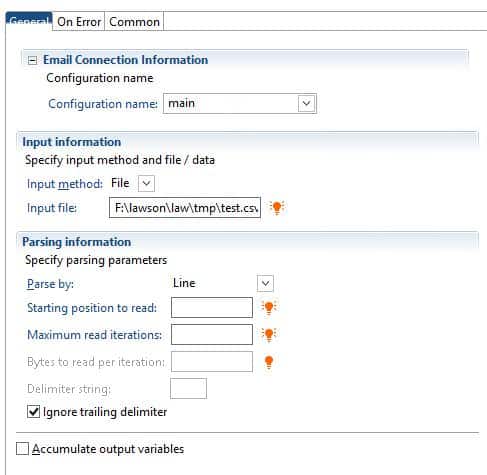Open the Parse by dropdown
The image size is (487, 475).
tap(265, 283)
